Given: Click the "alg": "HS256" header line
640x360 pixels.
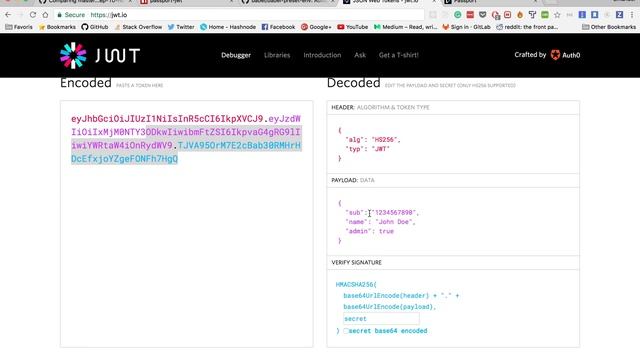Looking at the screenshot, I should [373, 140].
